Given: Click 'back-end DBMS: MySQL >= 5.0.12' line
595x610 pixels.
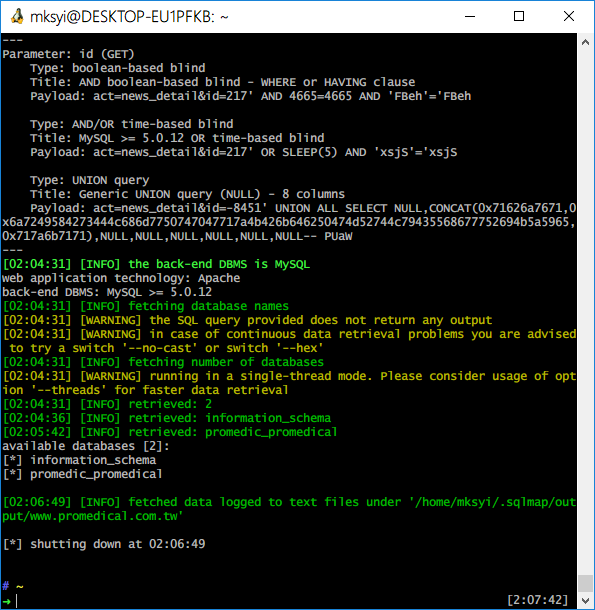Looking at the screenshot, I should (x=107, y=292).
